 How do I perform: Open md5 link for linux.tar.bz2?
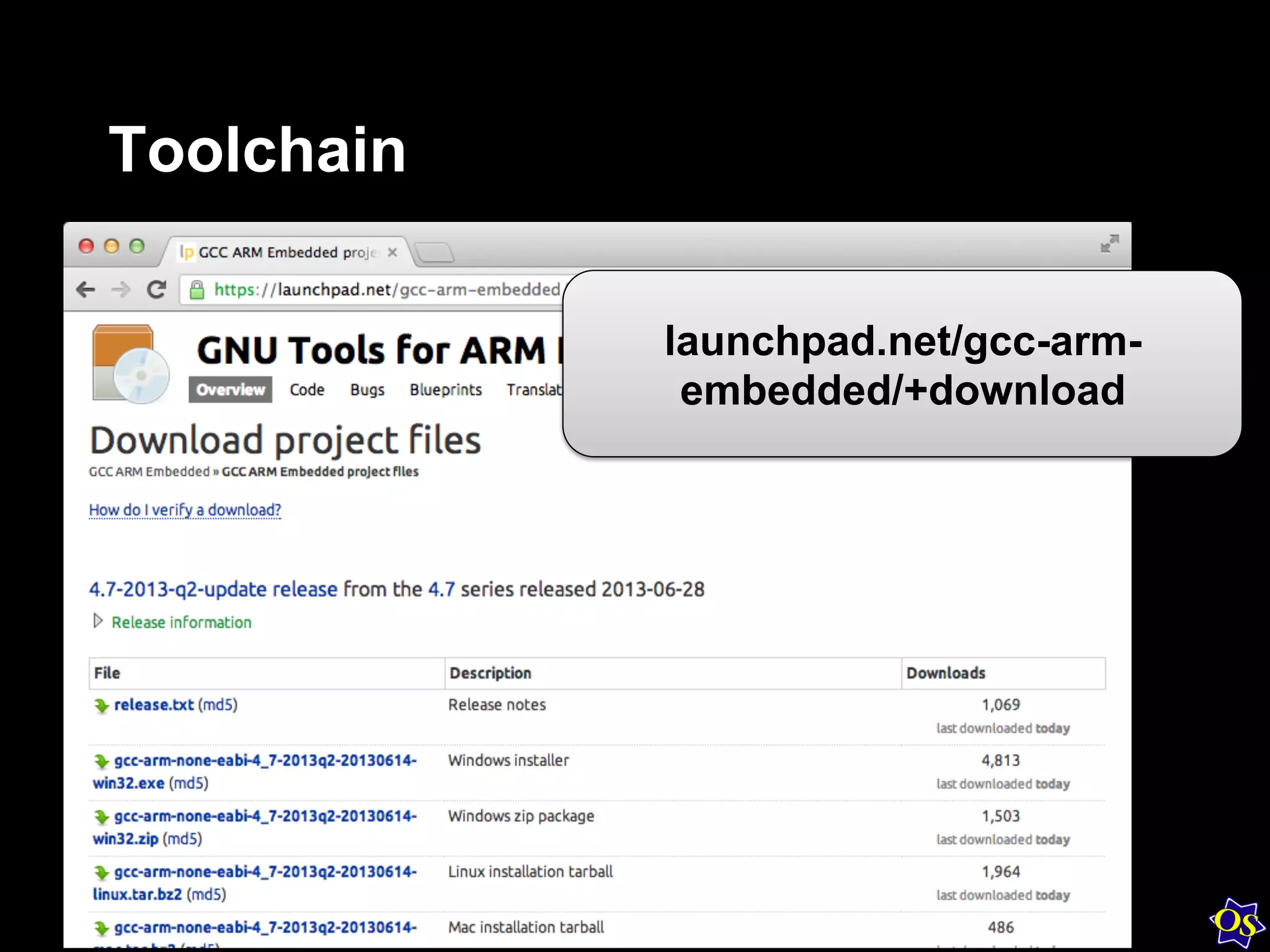(206, 895)
